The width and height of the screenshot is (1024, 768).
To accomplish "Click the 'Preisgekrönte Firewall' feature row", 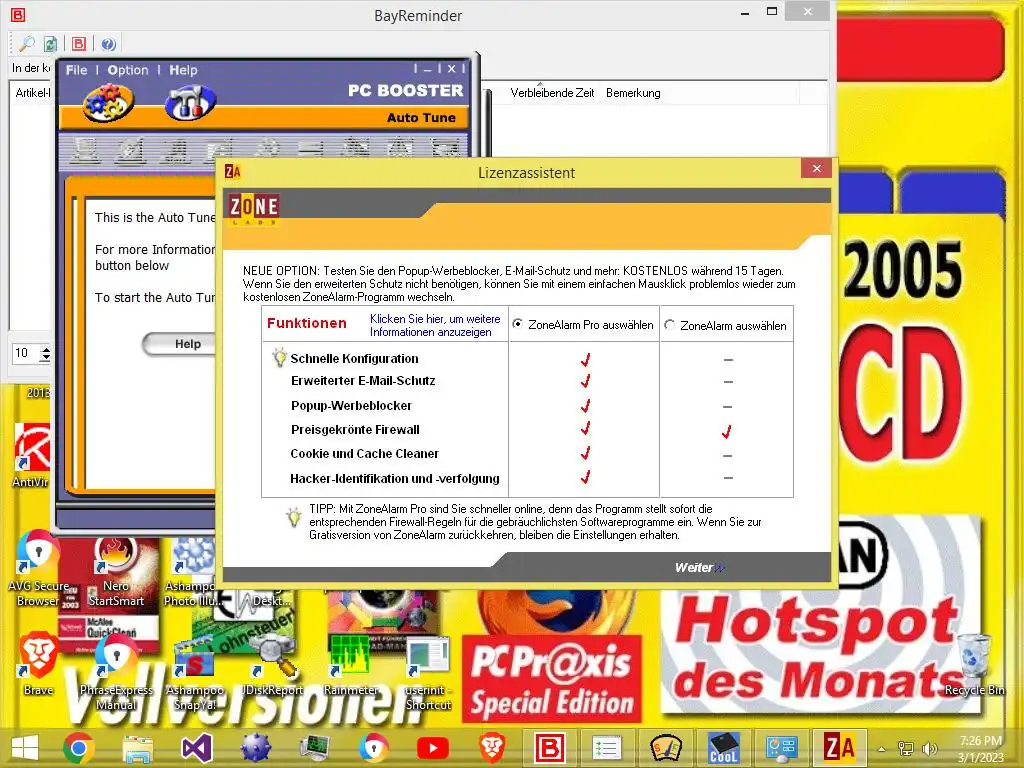I will point(355,430).
